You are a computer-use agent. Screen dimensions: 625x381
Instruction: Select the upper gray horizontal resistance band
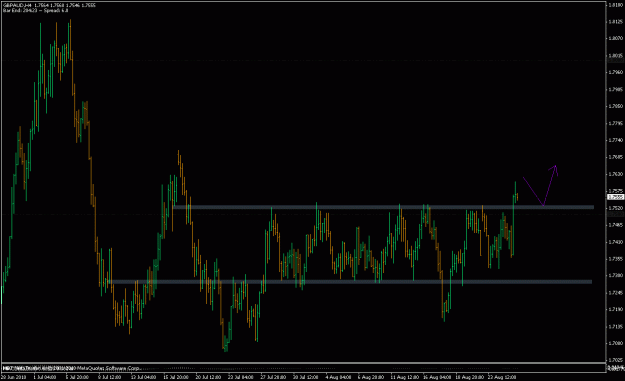(x=383, y=207)
